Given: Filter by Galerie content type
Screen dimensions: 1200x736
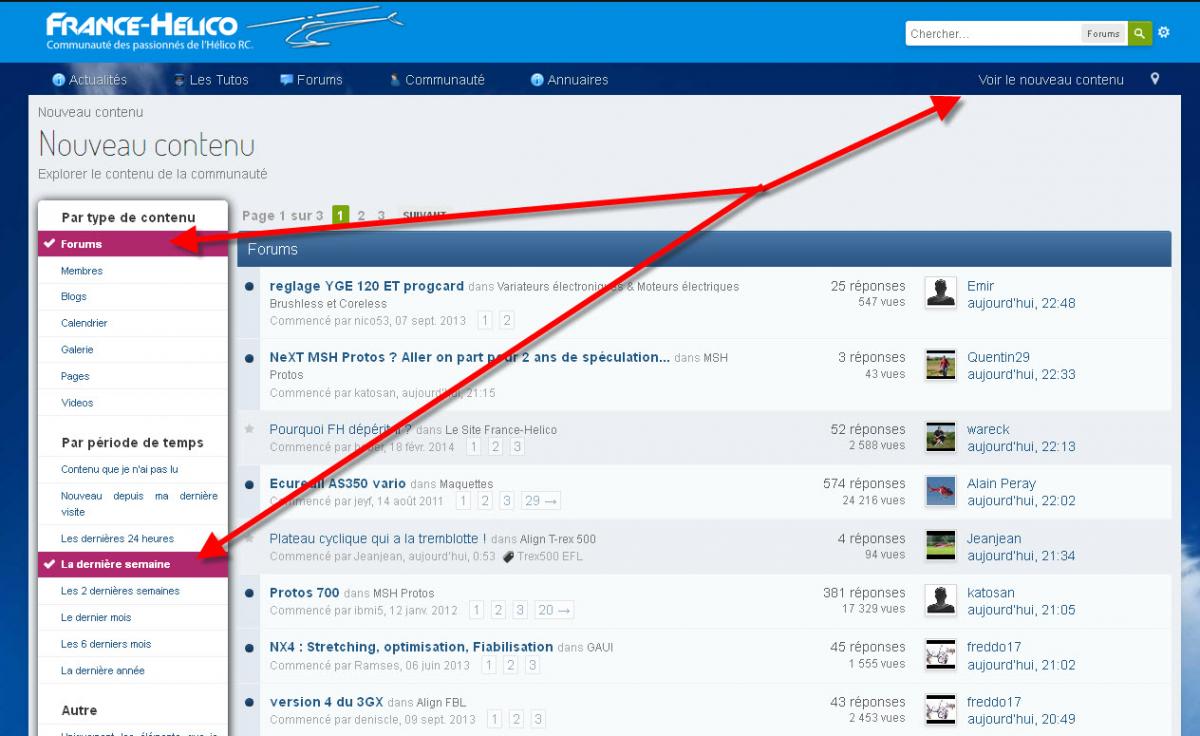Looking at the screenshot, I should click(x=133, y=350).
